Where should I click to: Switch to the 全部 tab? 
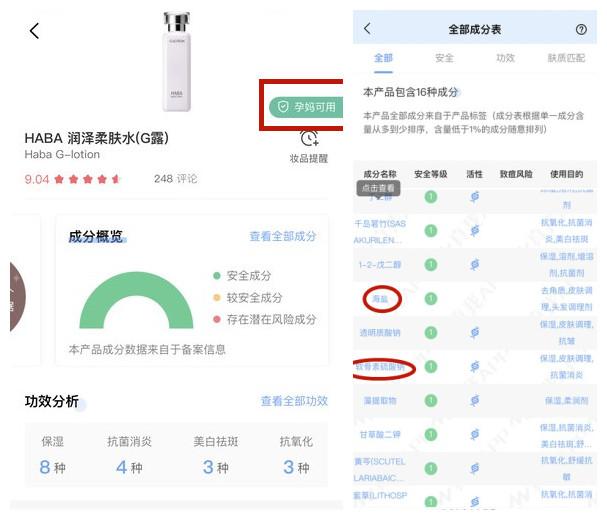[383, 58]
